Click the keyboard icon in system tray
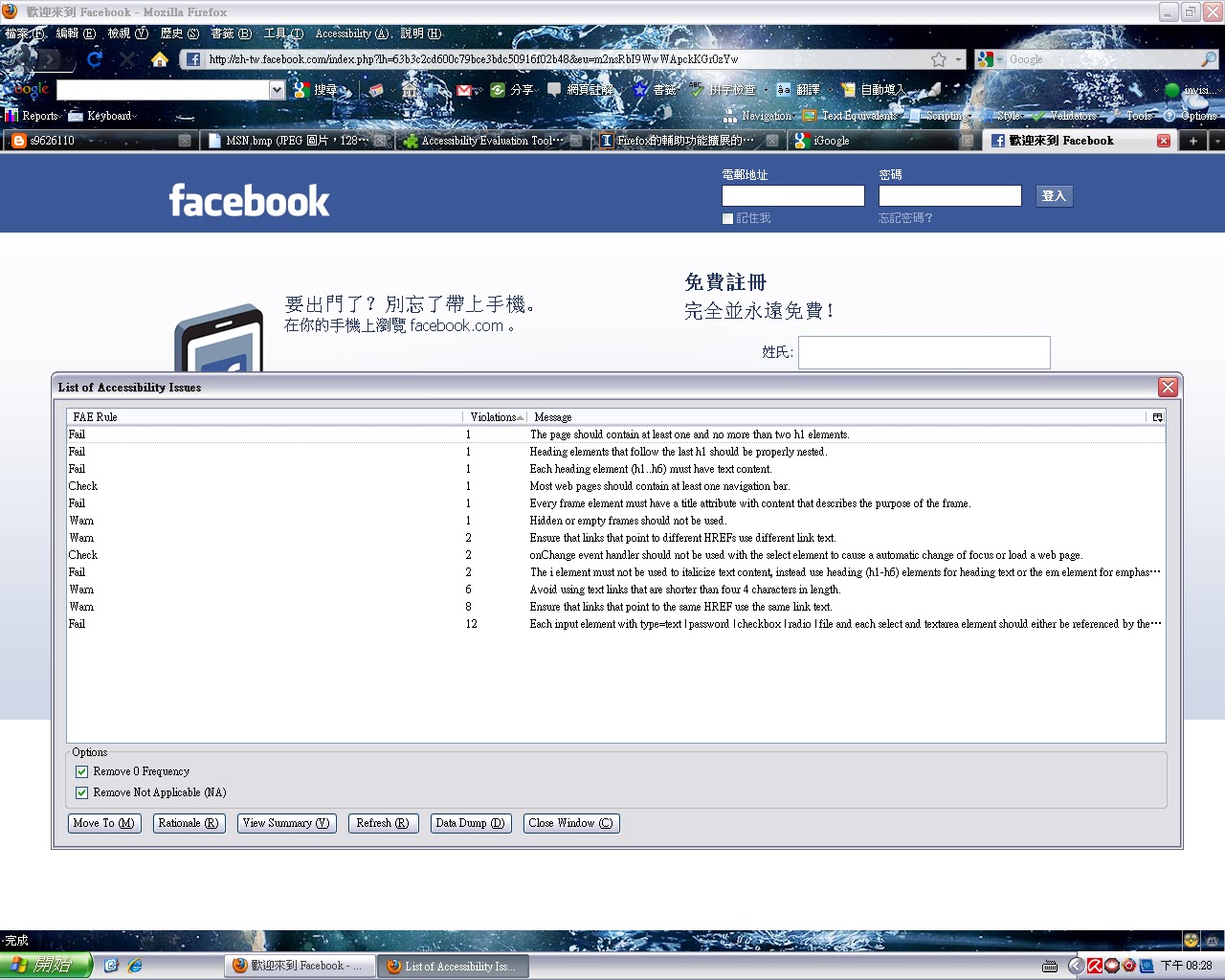1225x980 pixels. click(1050, 966)
